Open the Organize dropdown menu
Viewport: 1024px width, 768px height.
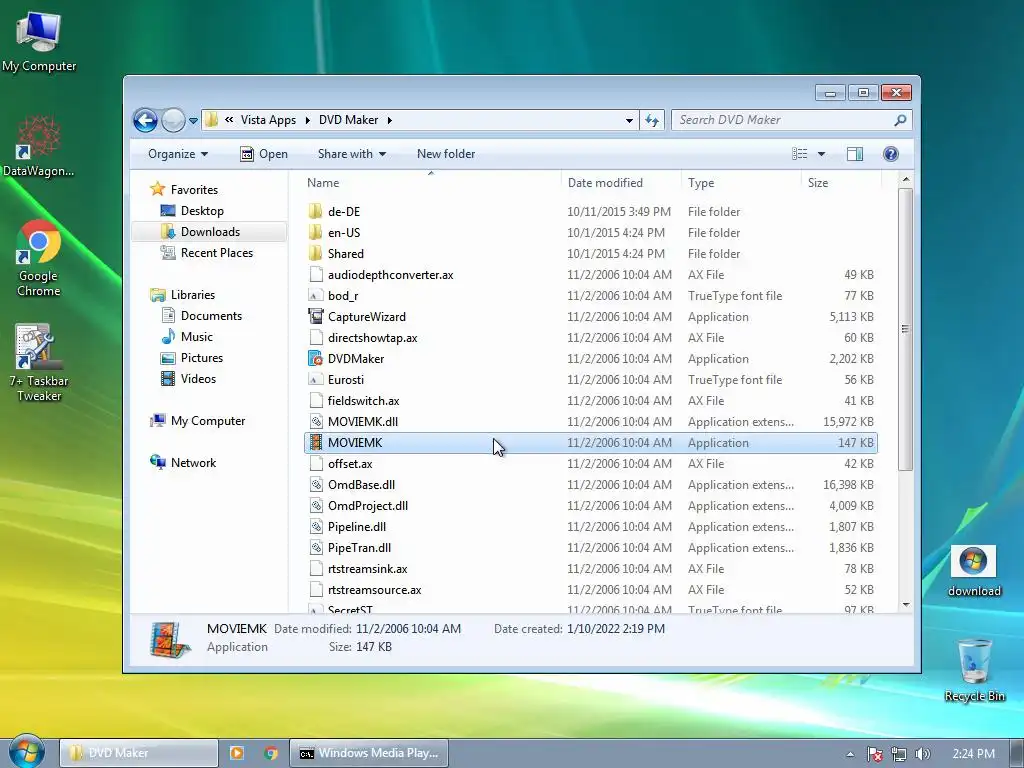pyautogui.click(x=178, y=154)
